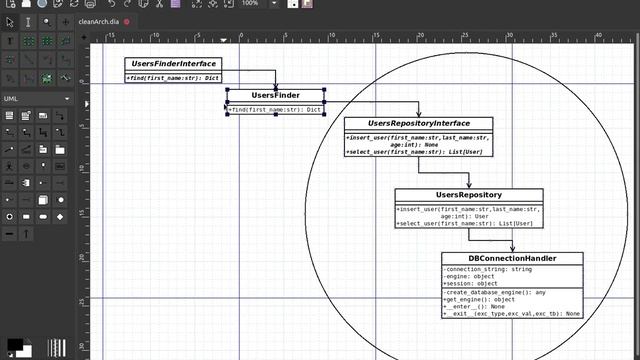Pick the UML Realizes connector

[9, 133]
